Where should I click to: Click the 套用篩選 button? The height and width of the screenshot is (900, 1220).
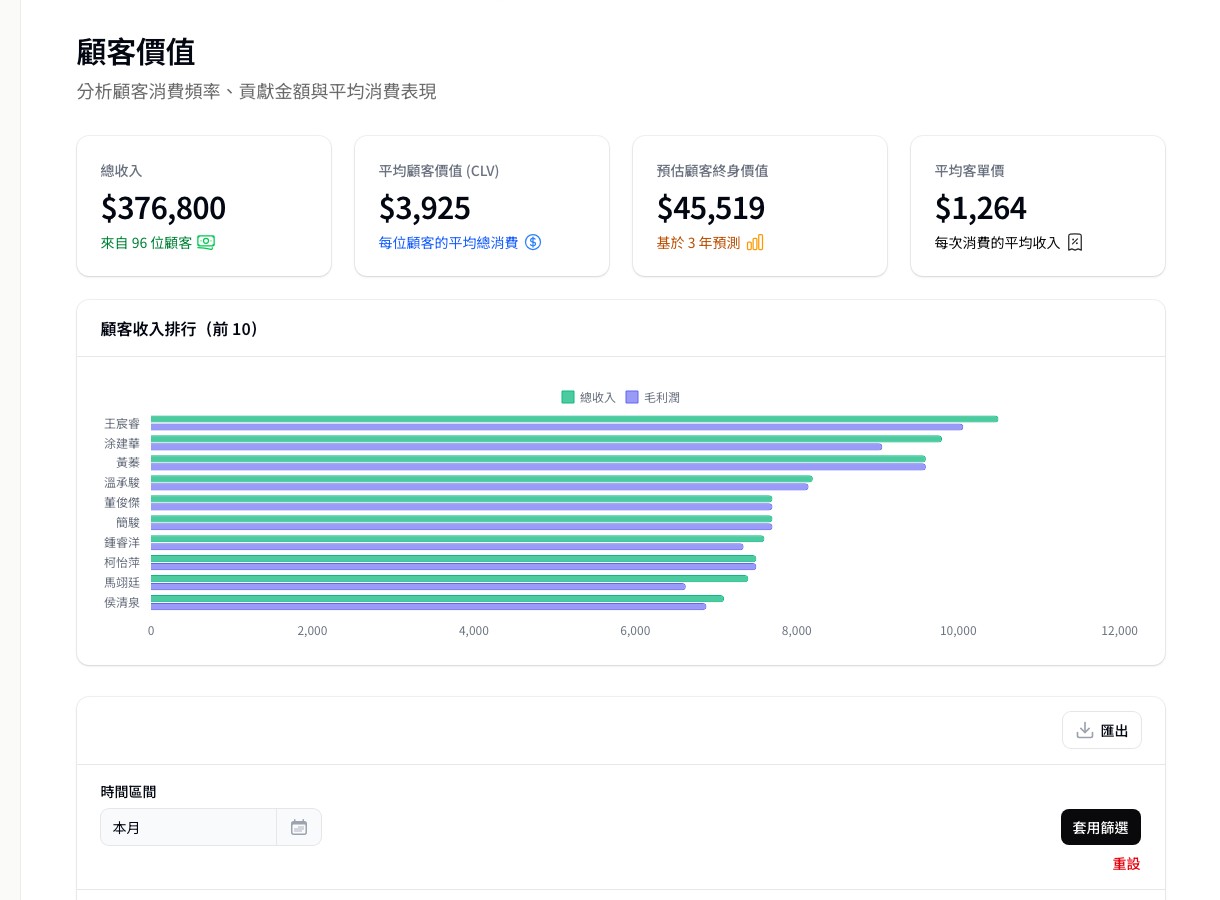[x=1100, y=827]
